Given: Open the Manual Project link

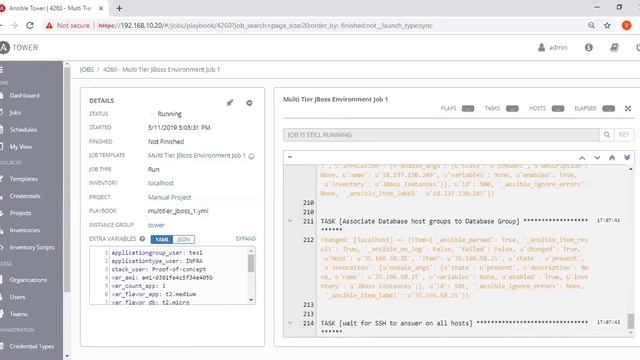Looking at the screenshot, I should pos(169,197).
